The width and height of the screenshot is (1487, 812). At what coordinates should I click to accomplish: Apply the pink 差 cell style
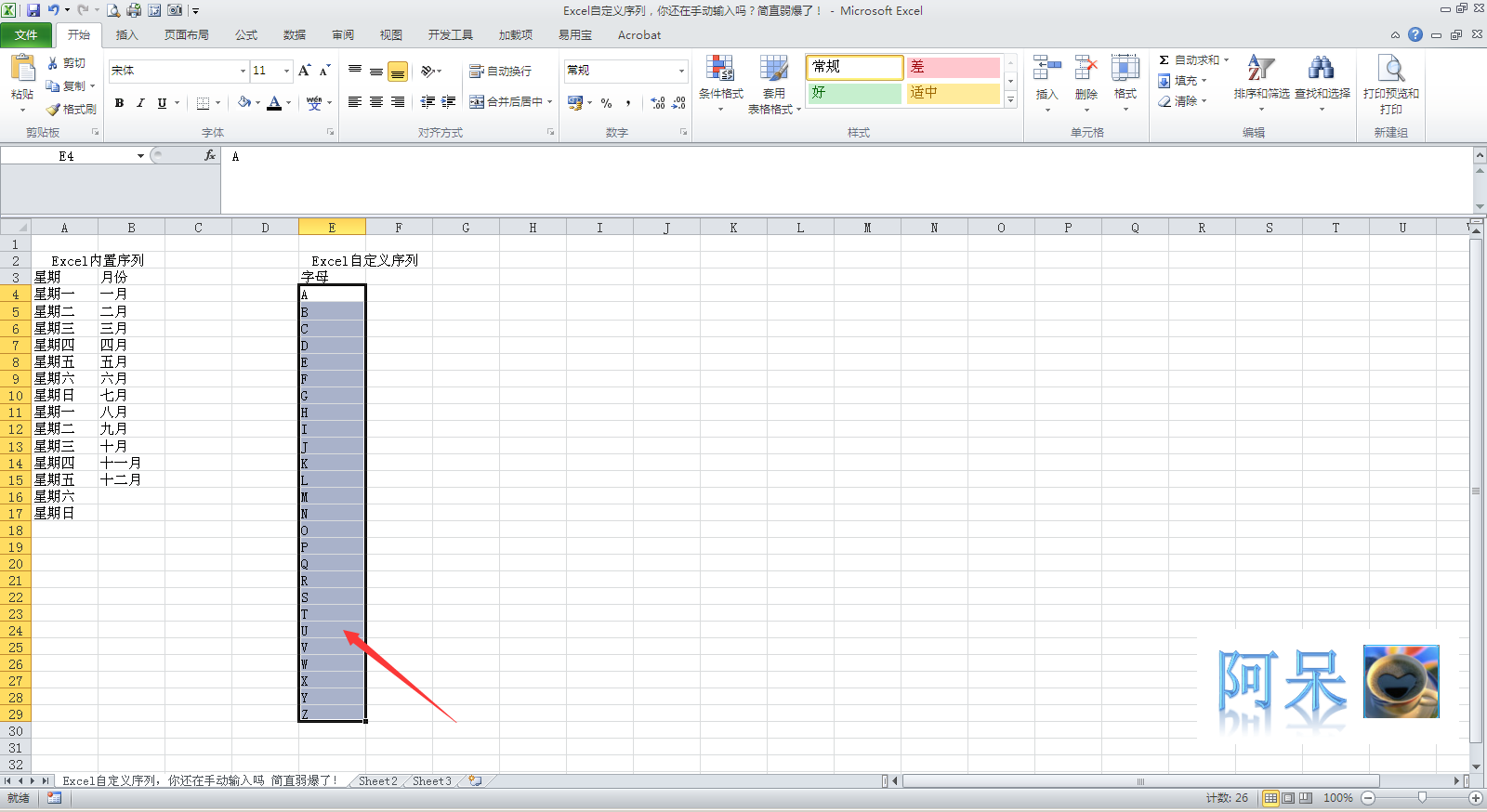coord(954,67)
